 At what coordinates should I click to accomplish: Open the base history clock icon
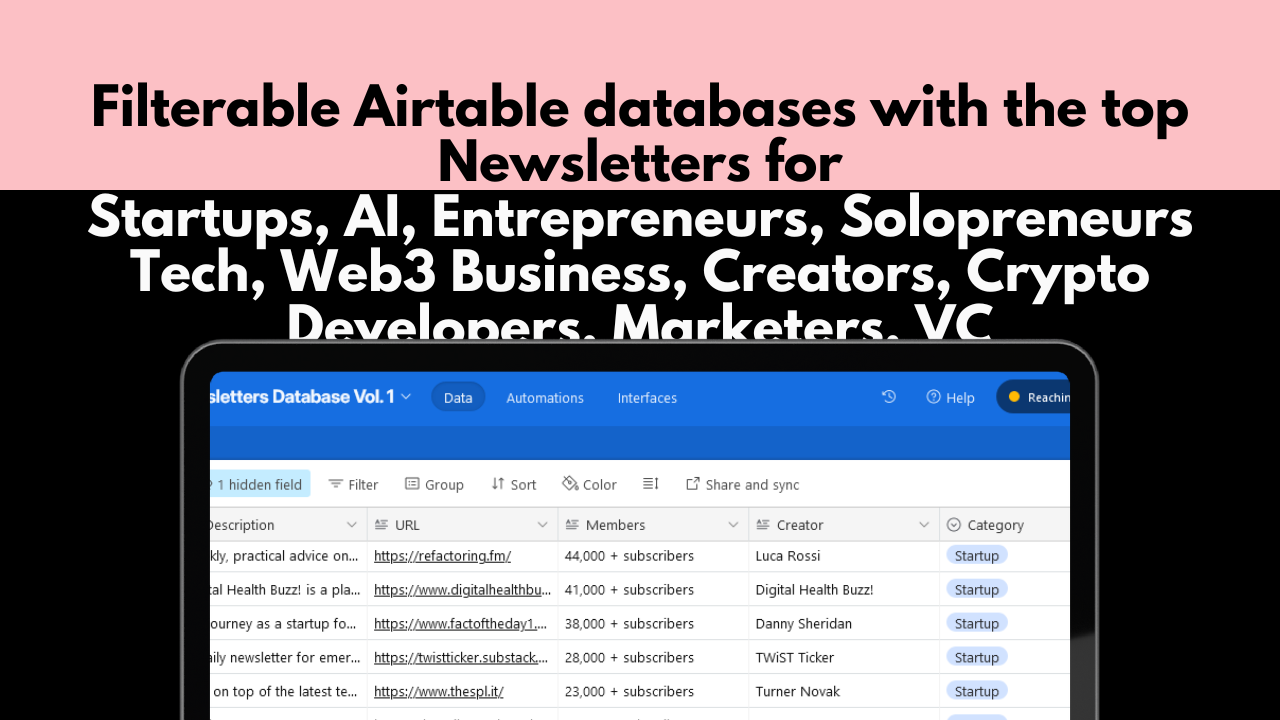(888, 397)
